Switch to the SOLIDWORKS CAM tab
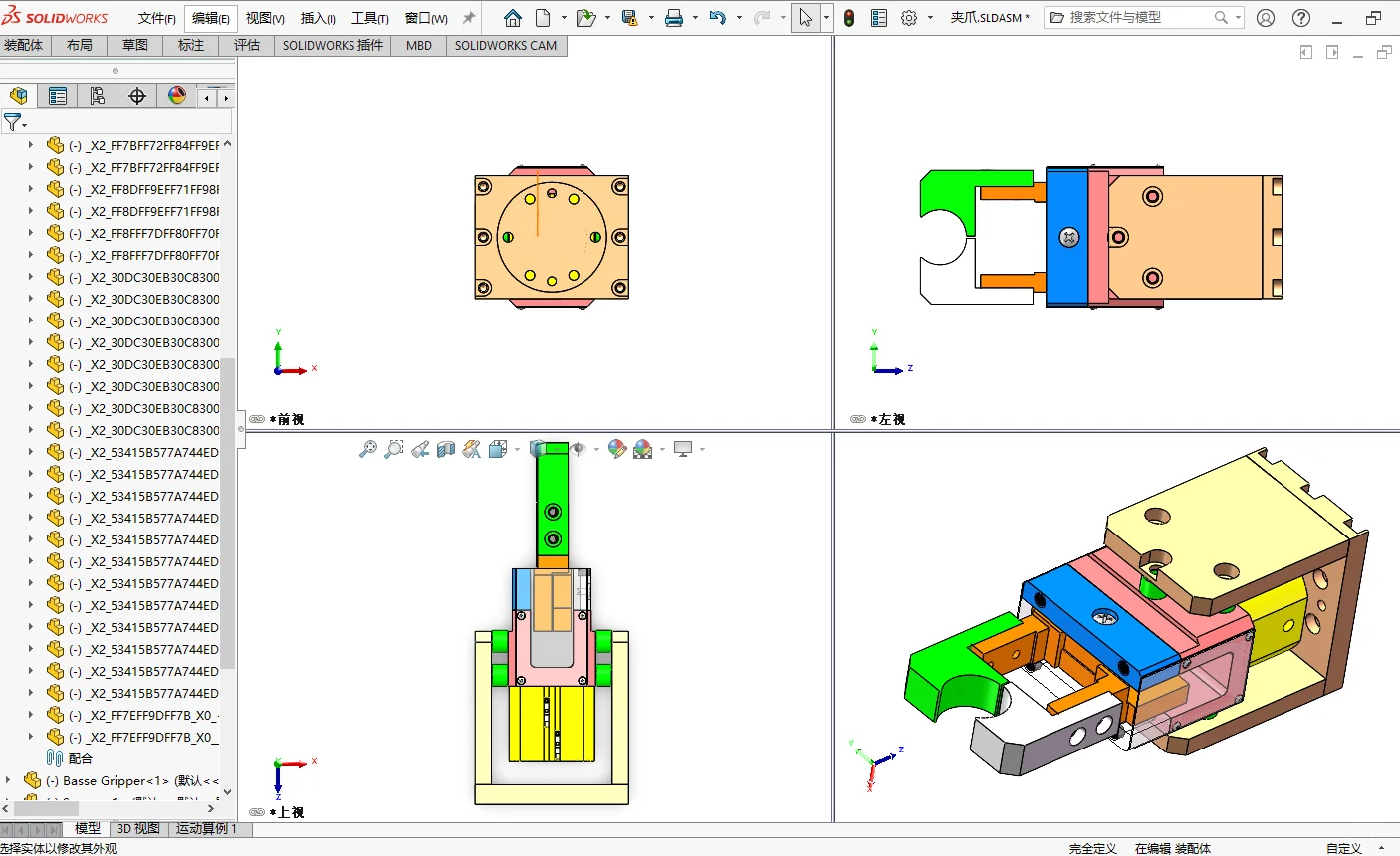This screenshot has height=856, width=1400. [506, 46]
